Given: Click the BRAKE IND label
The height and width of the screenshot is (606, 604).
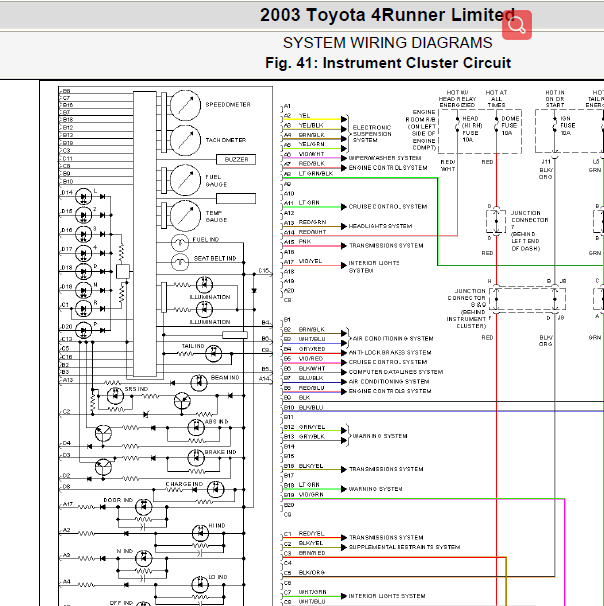Looking at the screenshot, I should point(220,452).
